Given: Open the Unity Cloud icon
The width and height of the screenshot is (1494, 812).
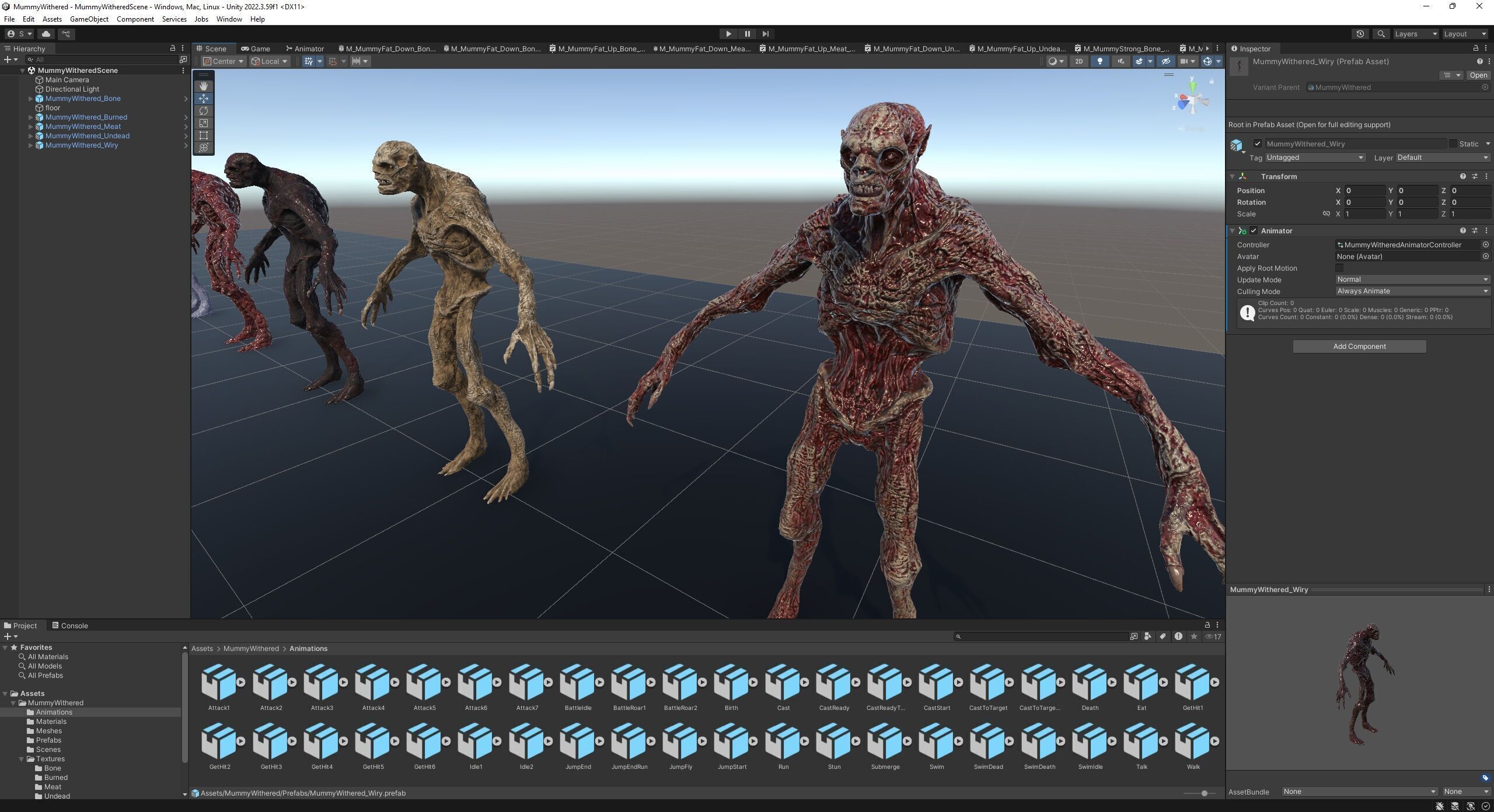Looking at the screenshot, I should point(46,34).
